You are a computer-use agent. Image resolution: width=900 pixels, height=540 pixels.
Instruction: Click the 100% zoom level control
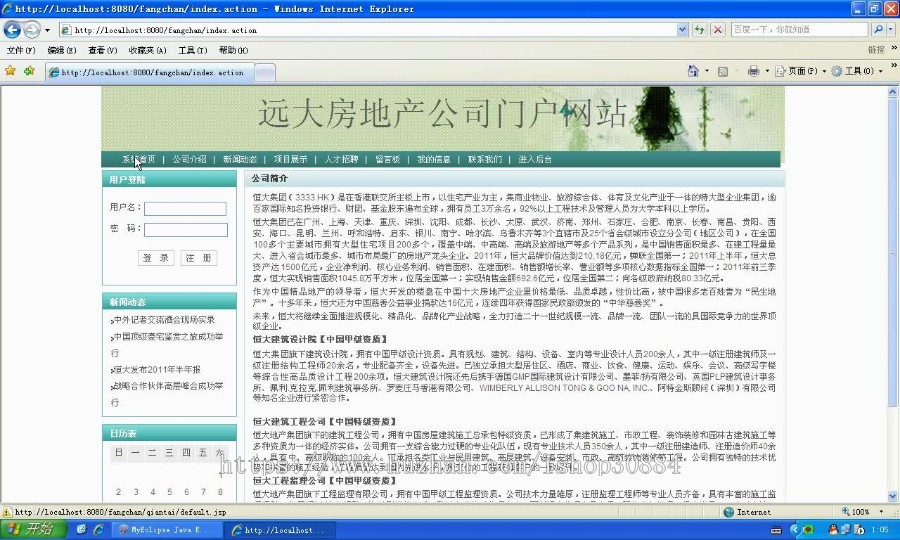click(863, 512)
